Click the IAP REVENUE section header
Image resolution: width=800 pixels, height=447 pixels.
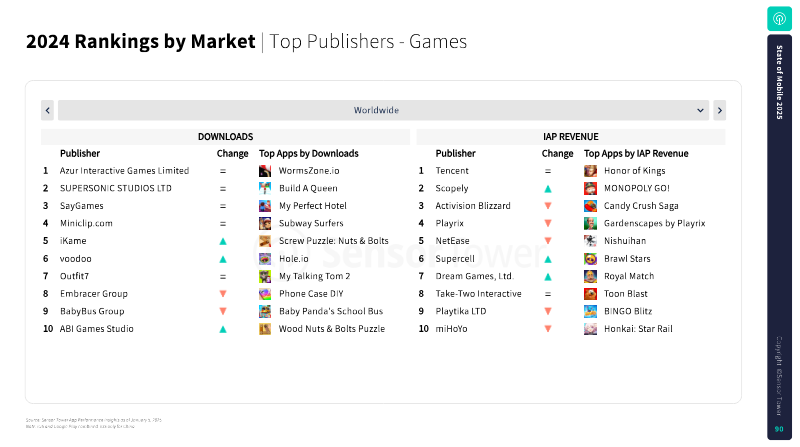click(x=571, y=137)
